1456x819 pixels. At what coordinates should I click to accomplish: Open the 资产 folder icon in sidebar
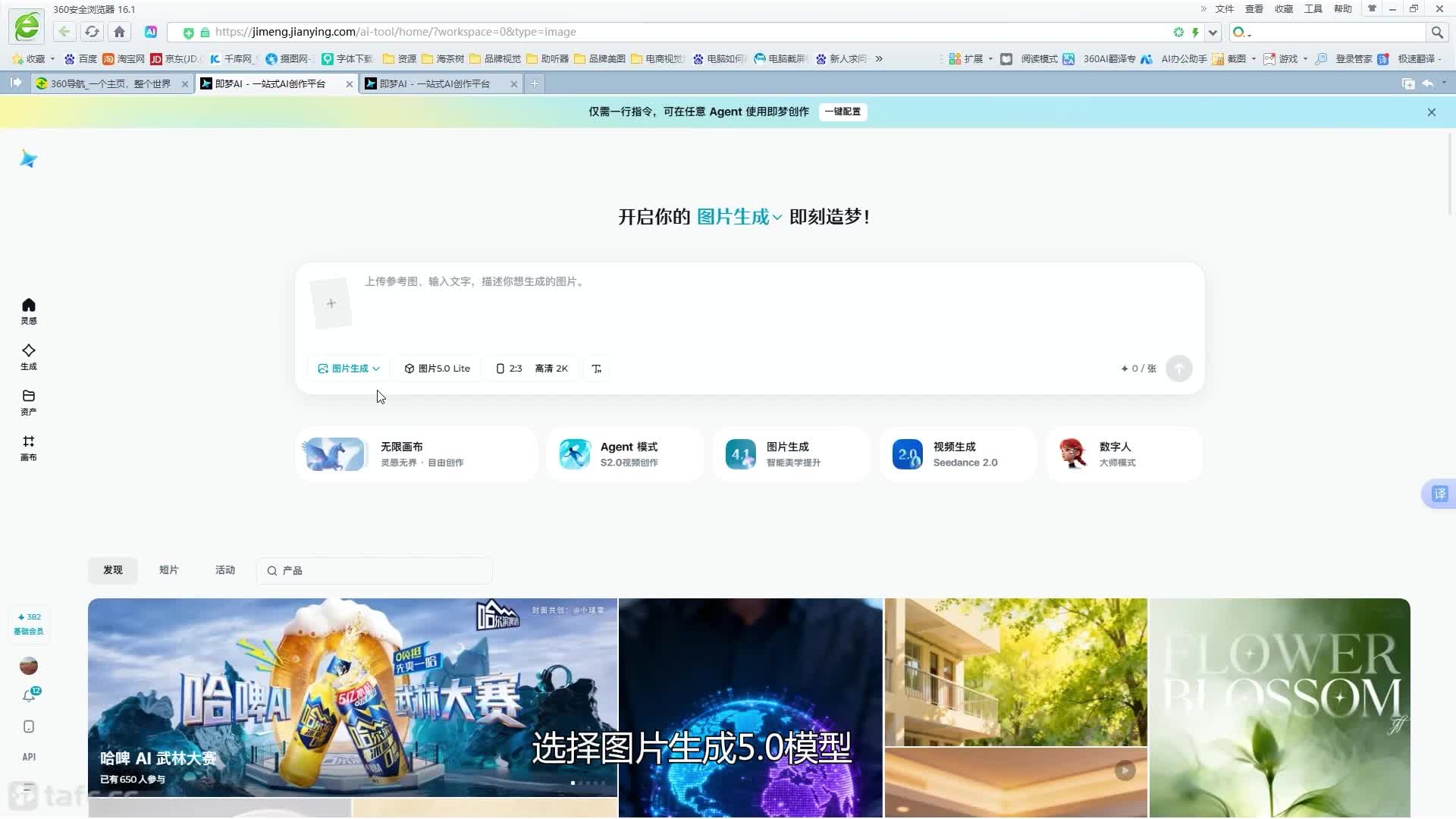(29, 402)
